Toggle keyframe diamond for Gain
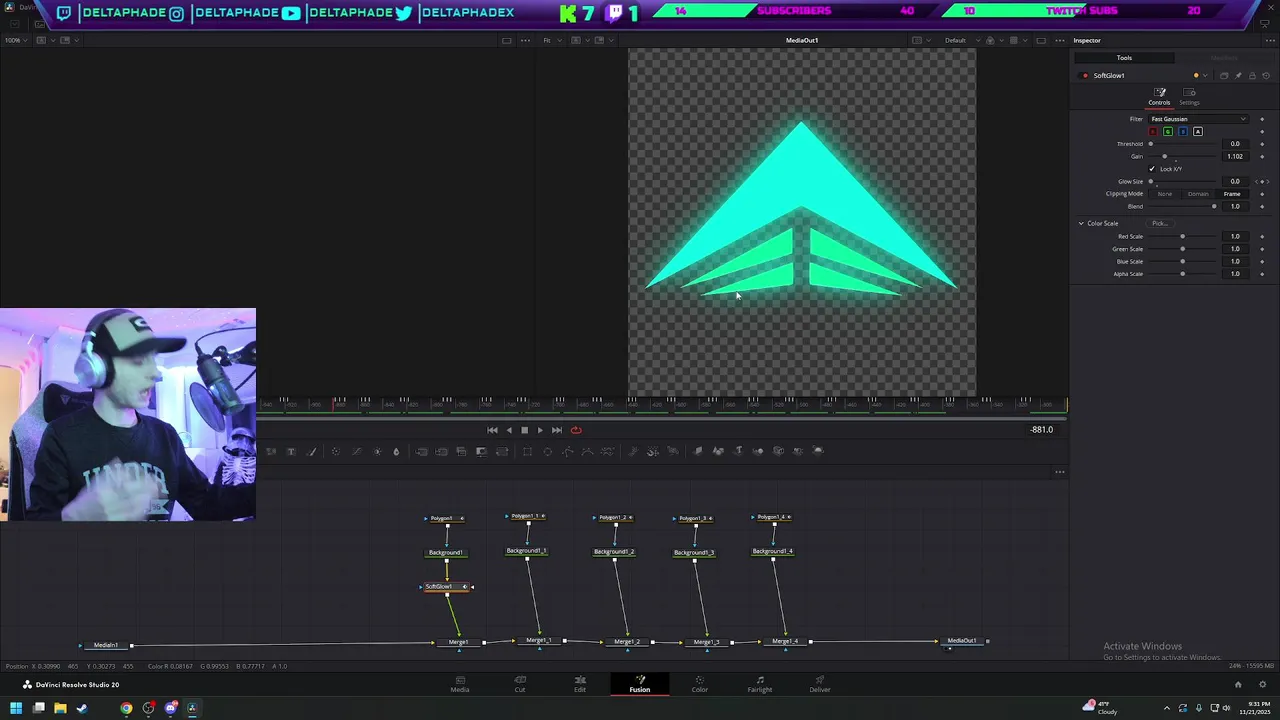Screen dimensions: 1280x720 click(x=1262, y=156)
